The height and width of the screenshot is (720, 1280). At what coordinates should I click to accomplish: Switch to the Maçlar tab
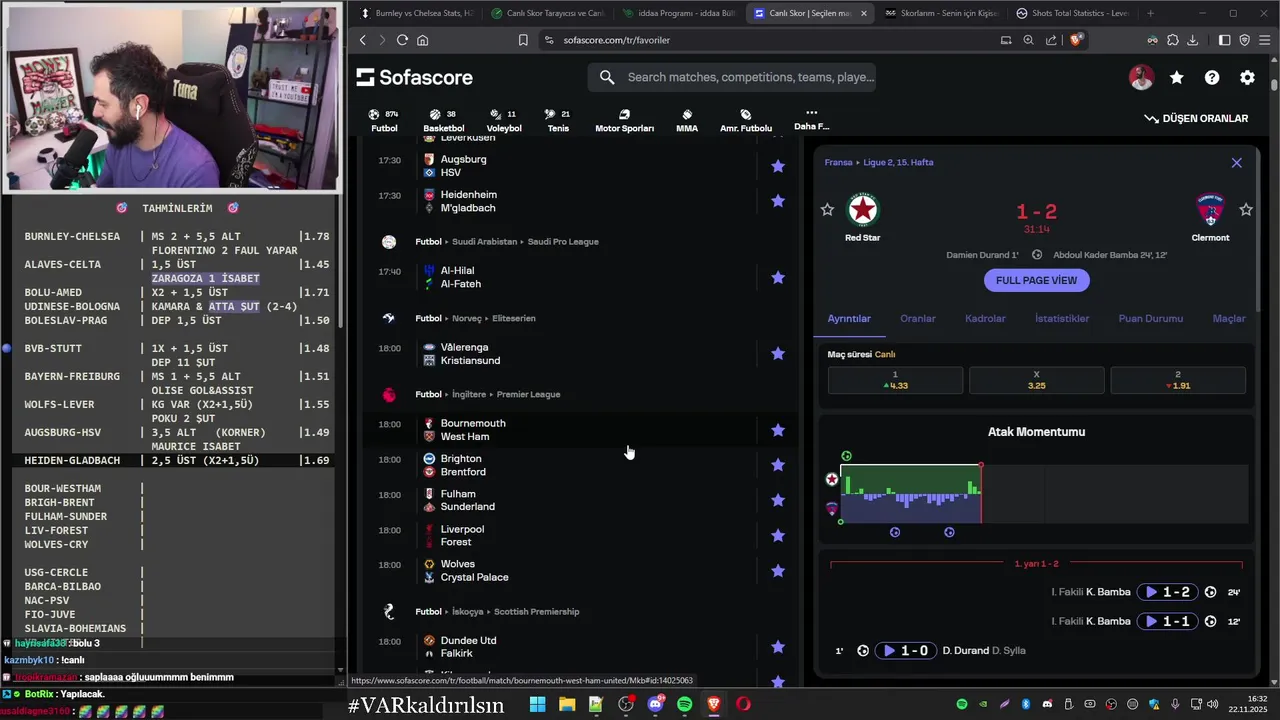pyautogui.click(x=1229, y=318)
